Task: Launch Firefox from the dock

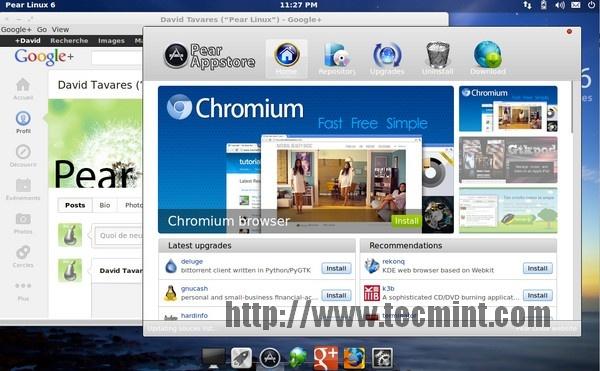Action: [354, 358]
